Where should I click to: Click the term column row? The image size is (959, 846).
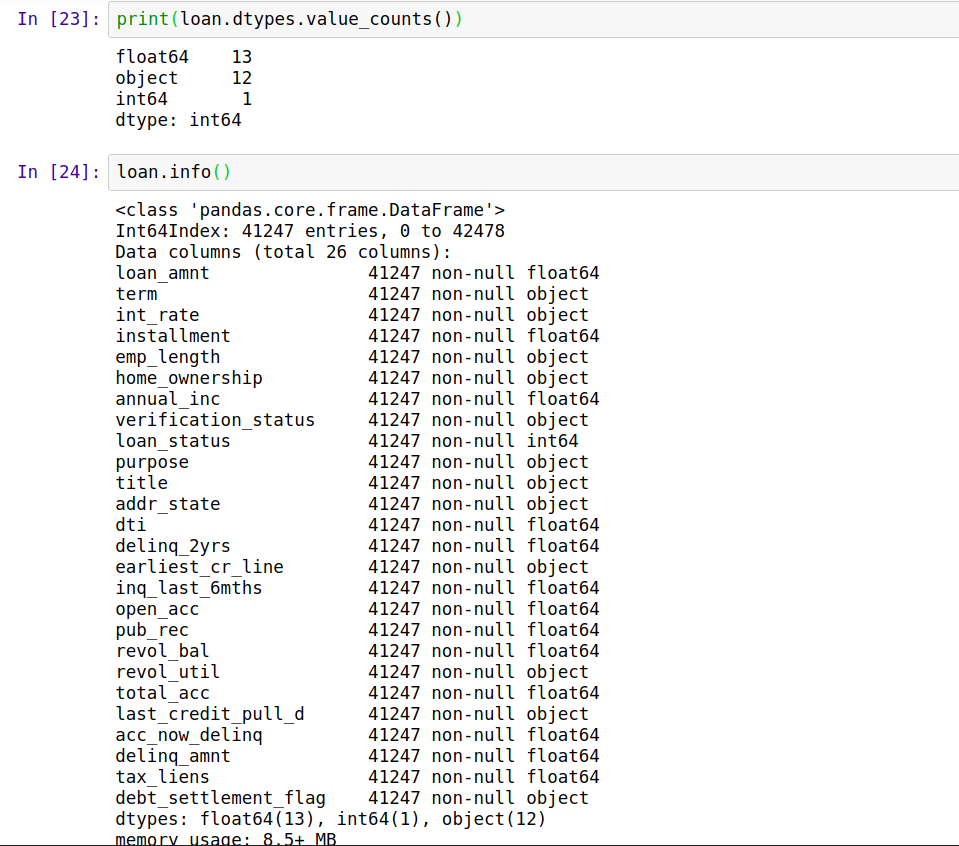point(352,294)
